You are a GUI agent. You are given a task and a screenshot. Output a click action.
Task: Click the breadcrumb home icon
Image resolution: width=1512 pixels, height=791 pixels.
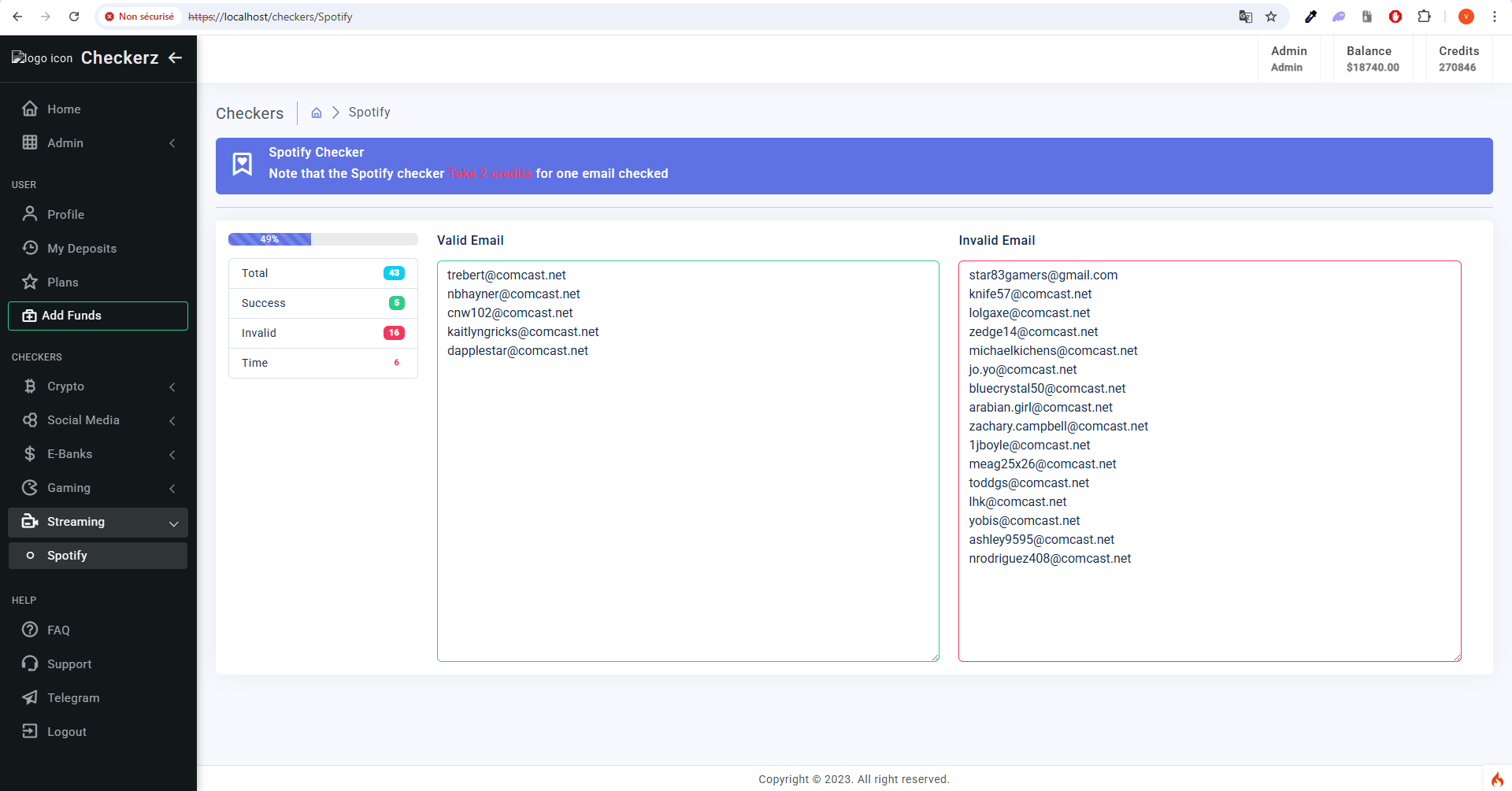[317, 113]
